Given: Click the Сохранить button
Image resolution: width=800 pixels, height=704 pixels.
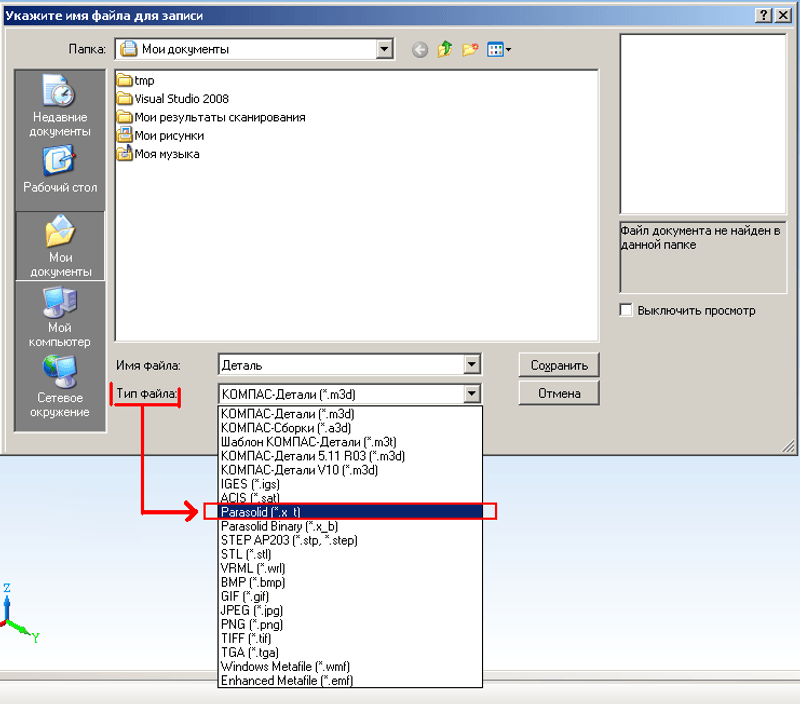Looking at the screenshot, I should point(559,365).
